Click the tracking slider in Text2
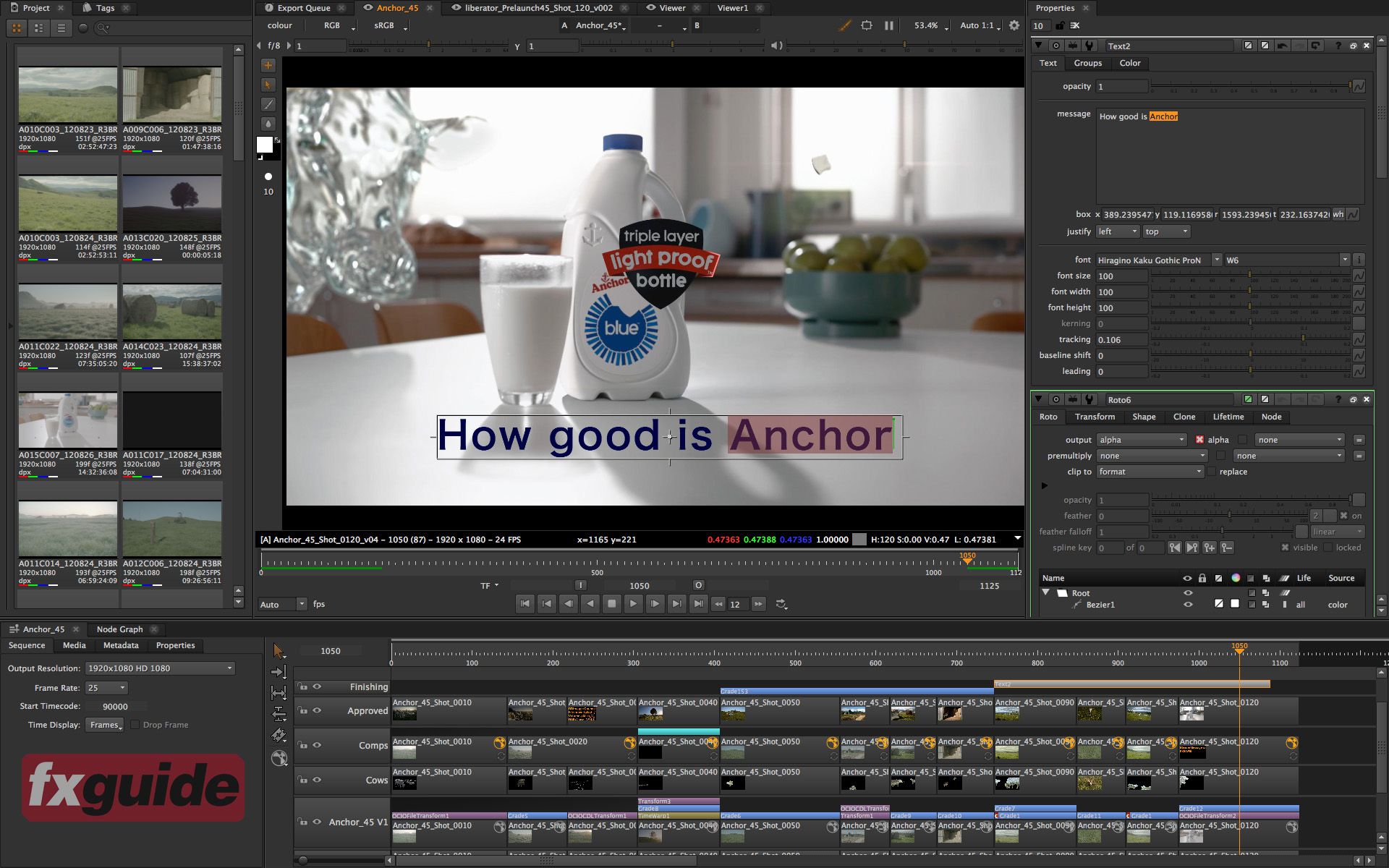1389x868 pixels. coord(1250,340)
